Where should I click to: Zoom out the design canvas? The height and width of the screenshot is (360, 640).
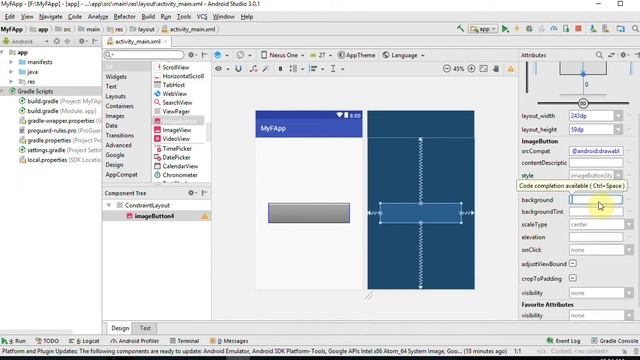click(447, 69)
